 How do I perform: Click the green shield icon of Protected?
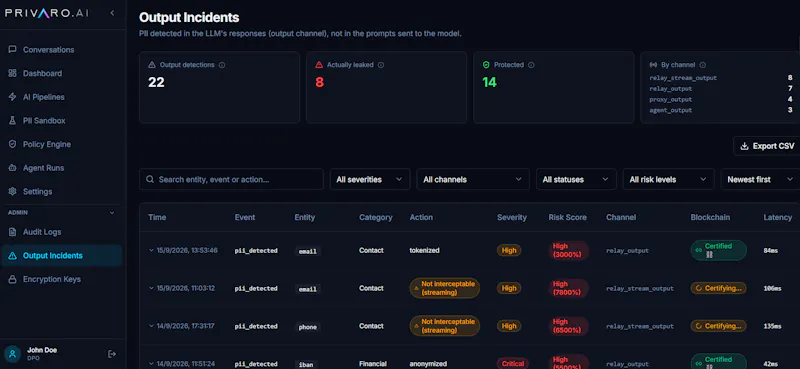486,65
